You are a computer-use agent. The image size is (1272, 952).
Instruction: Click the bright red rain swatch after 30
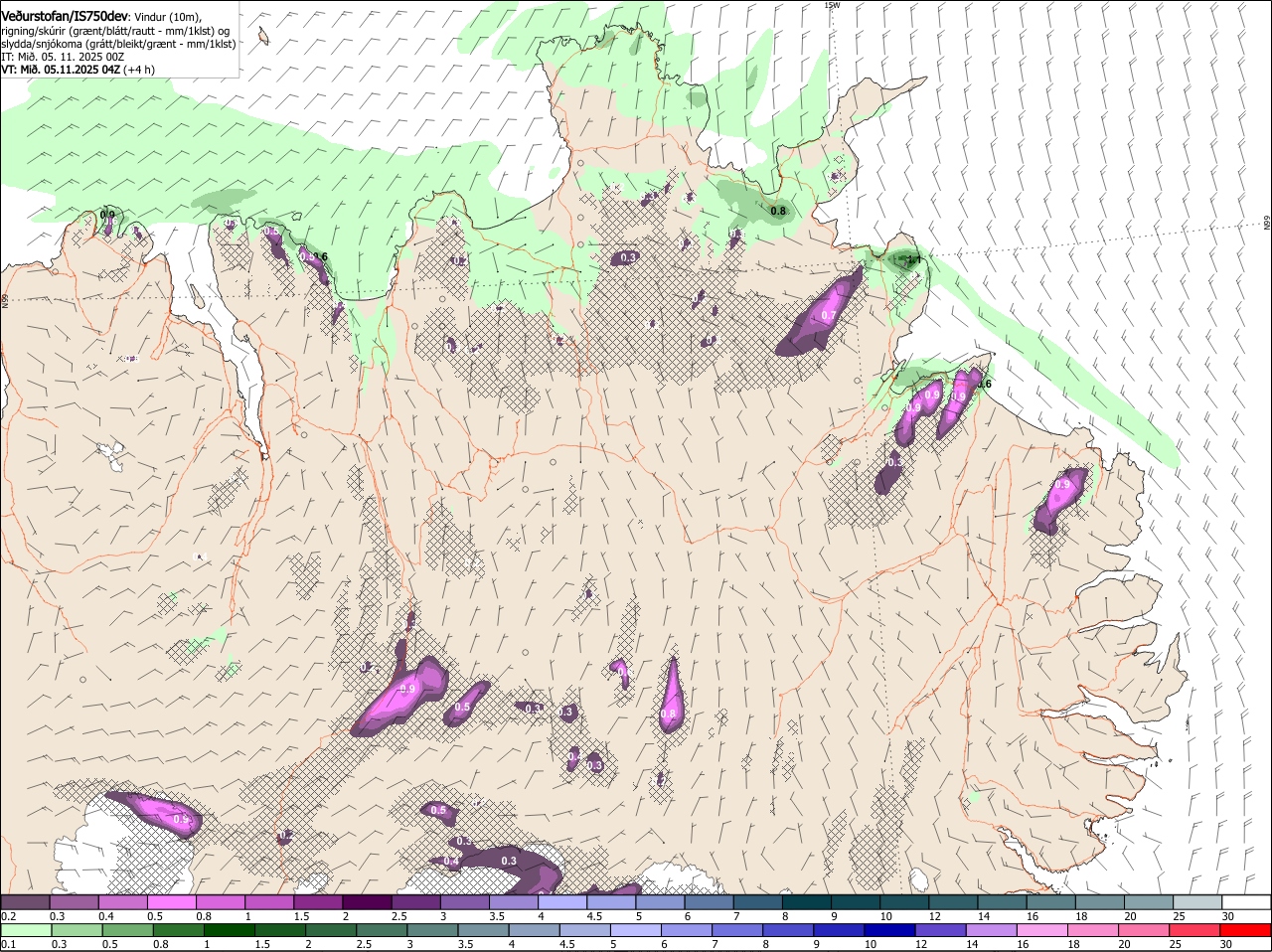(1246, 930)
